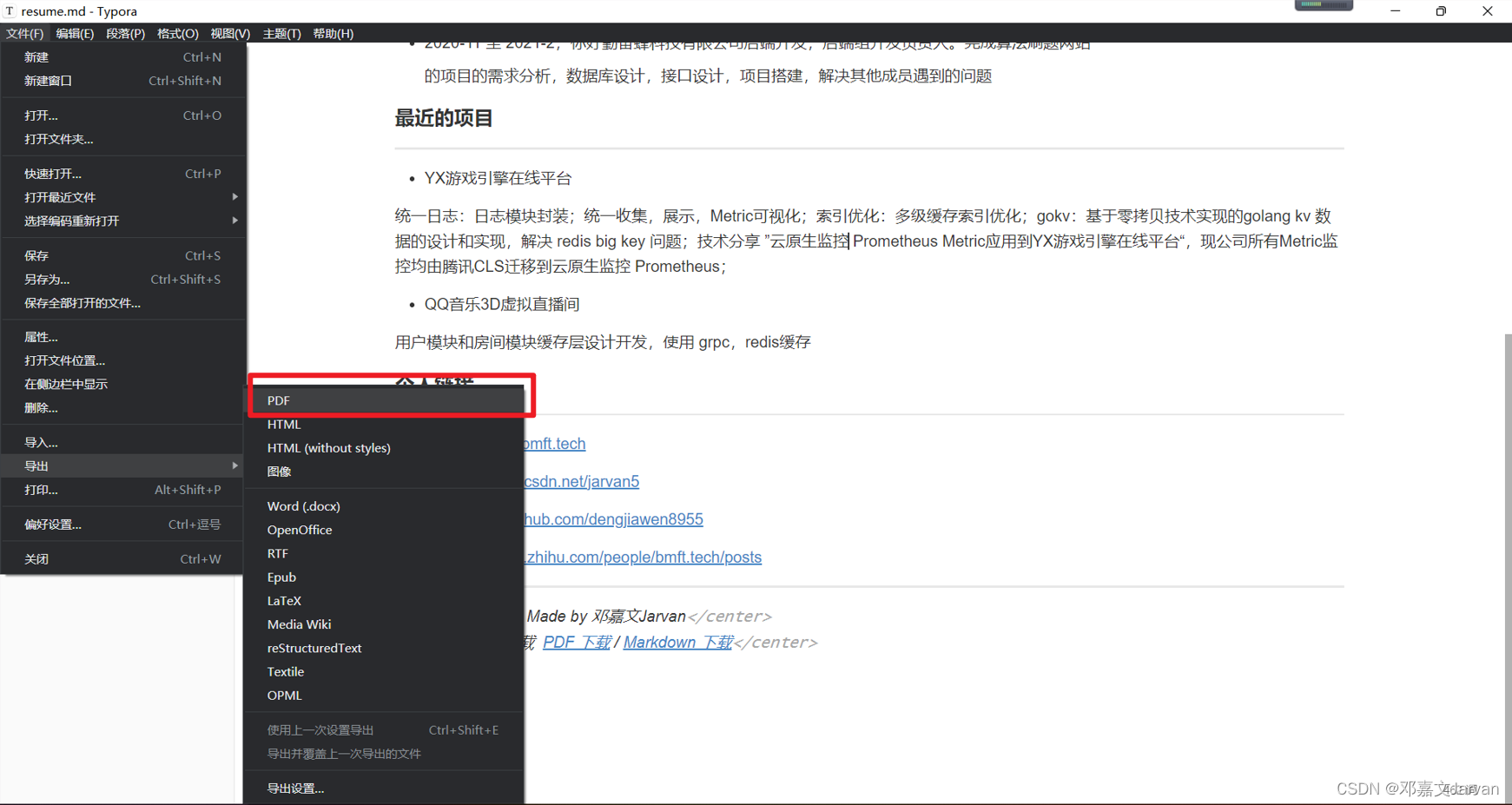1512x805 pixels.
Task: Click 保存全部打开的文件... entry
Action: 123,303
